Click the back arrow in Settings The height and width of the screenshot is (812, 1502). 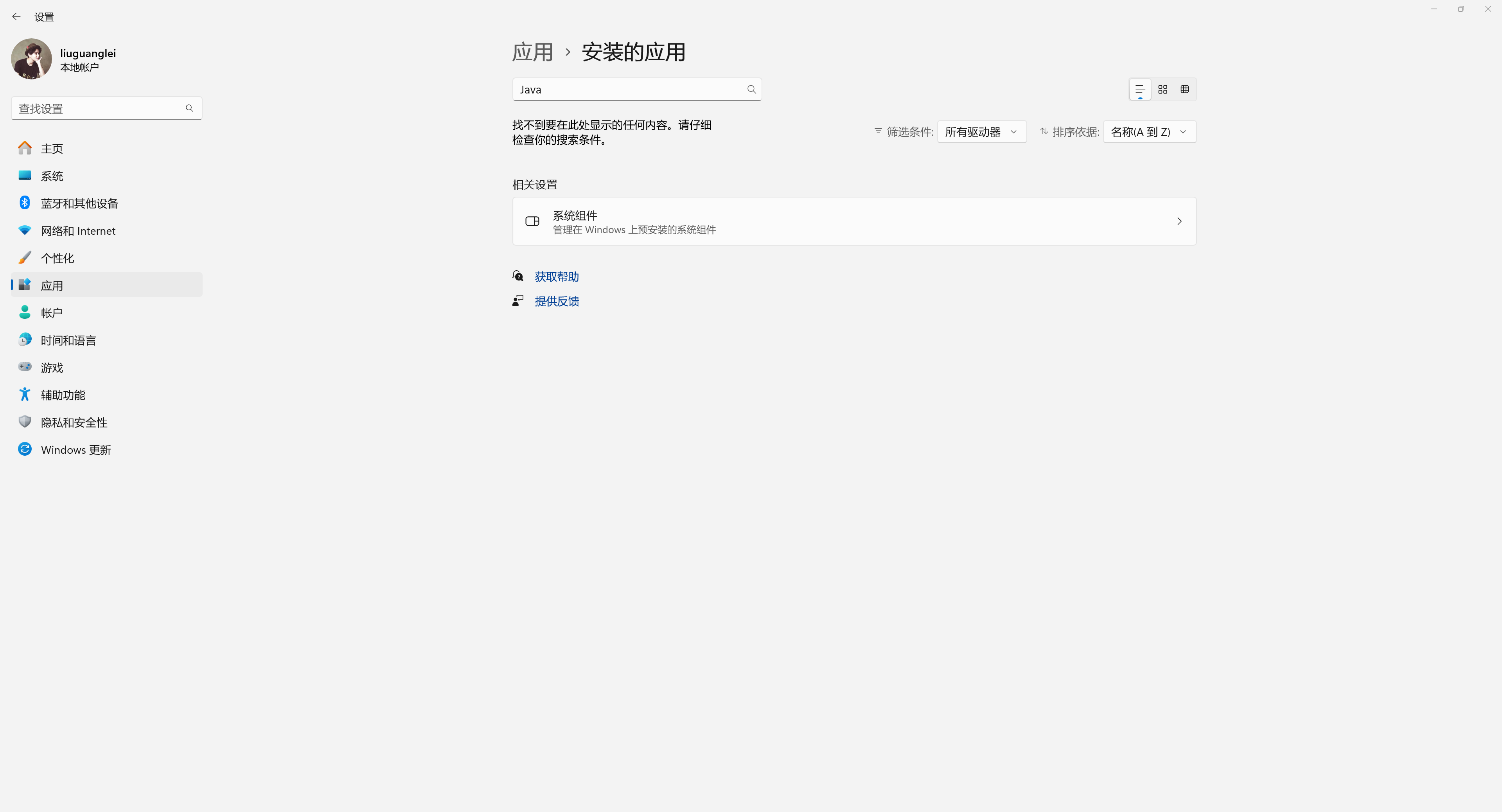tap(16, 17)
